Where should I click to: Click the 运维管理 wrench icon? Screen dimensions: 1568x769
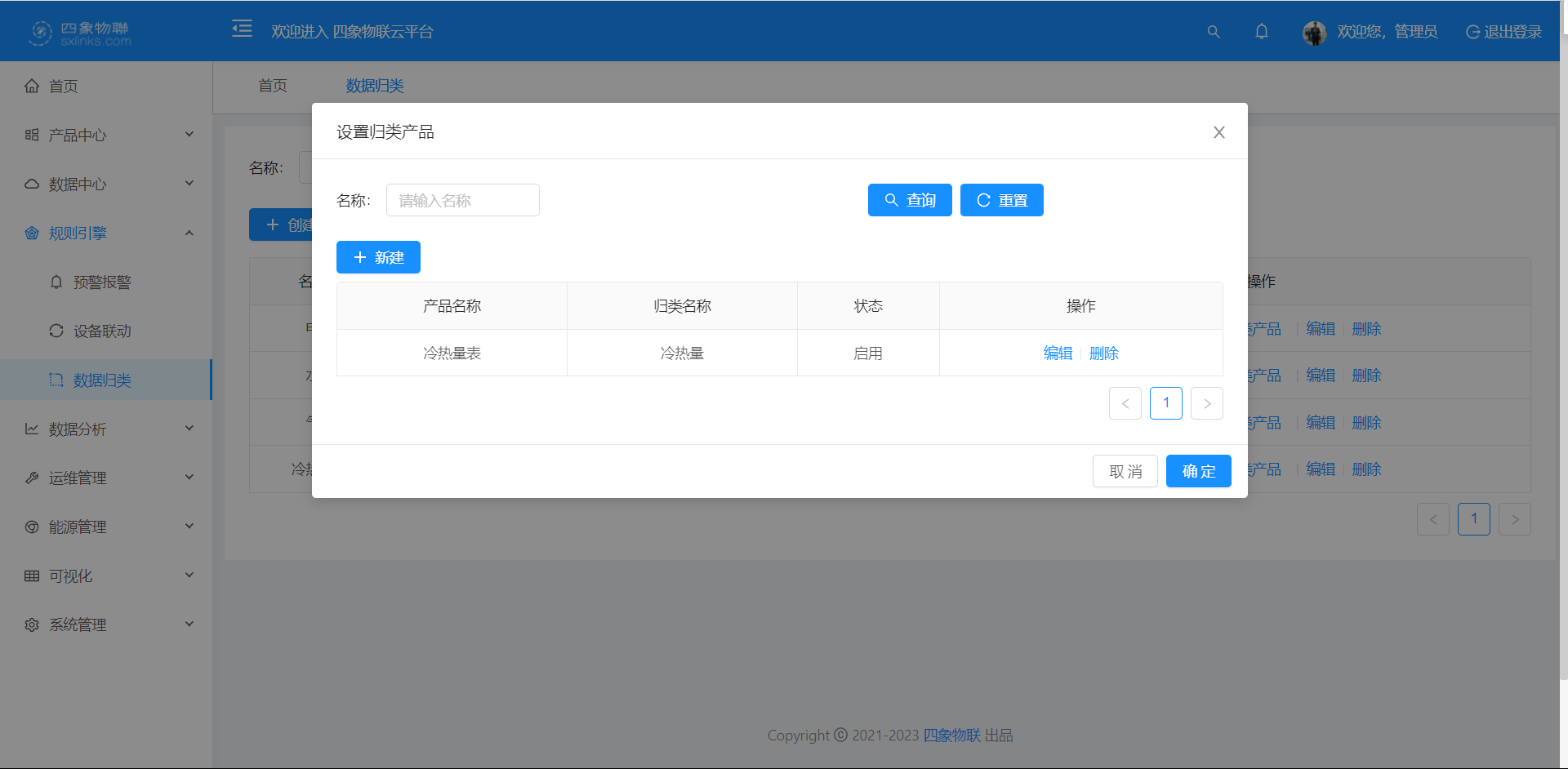[31, 477]
